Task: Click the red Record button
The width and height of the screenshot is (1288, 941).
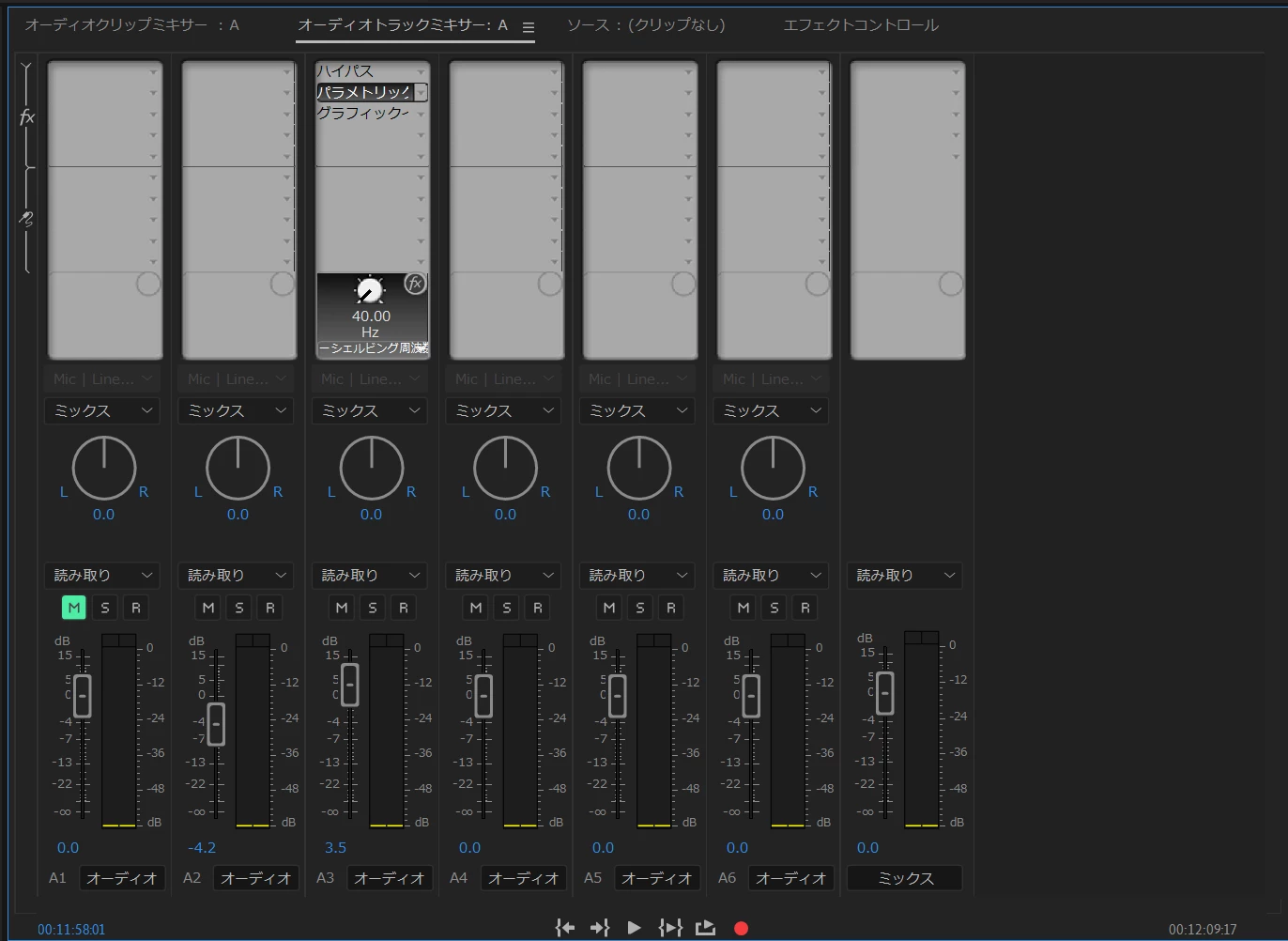Action: (x=741, y=928)
